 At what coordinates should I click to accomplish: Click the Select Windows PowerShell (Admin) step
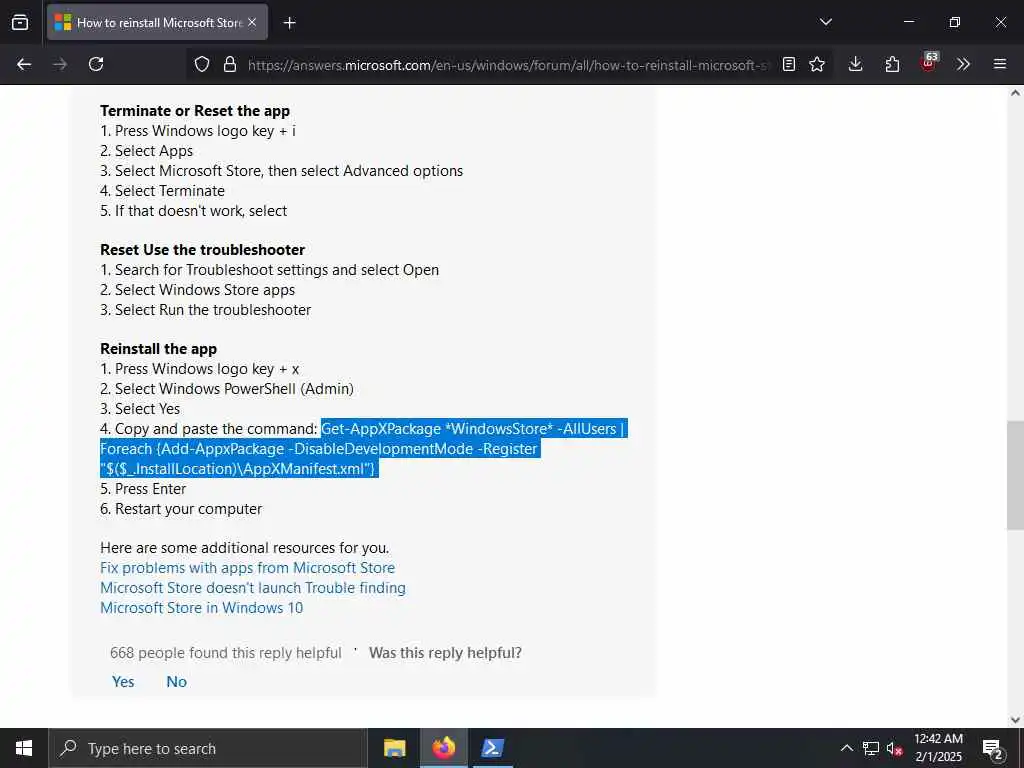227,389
